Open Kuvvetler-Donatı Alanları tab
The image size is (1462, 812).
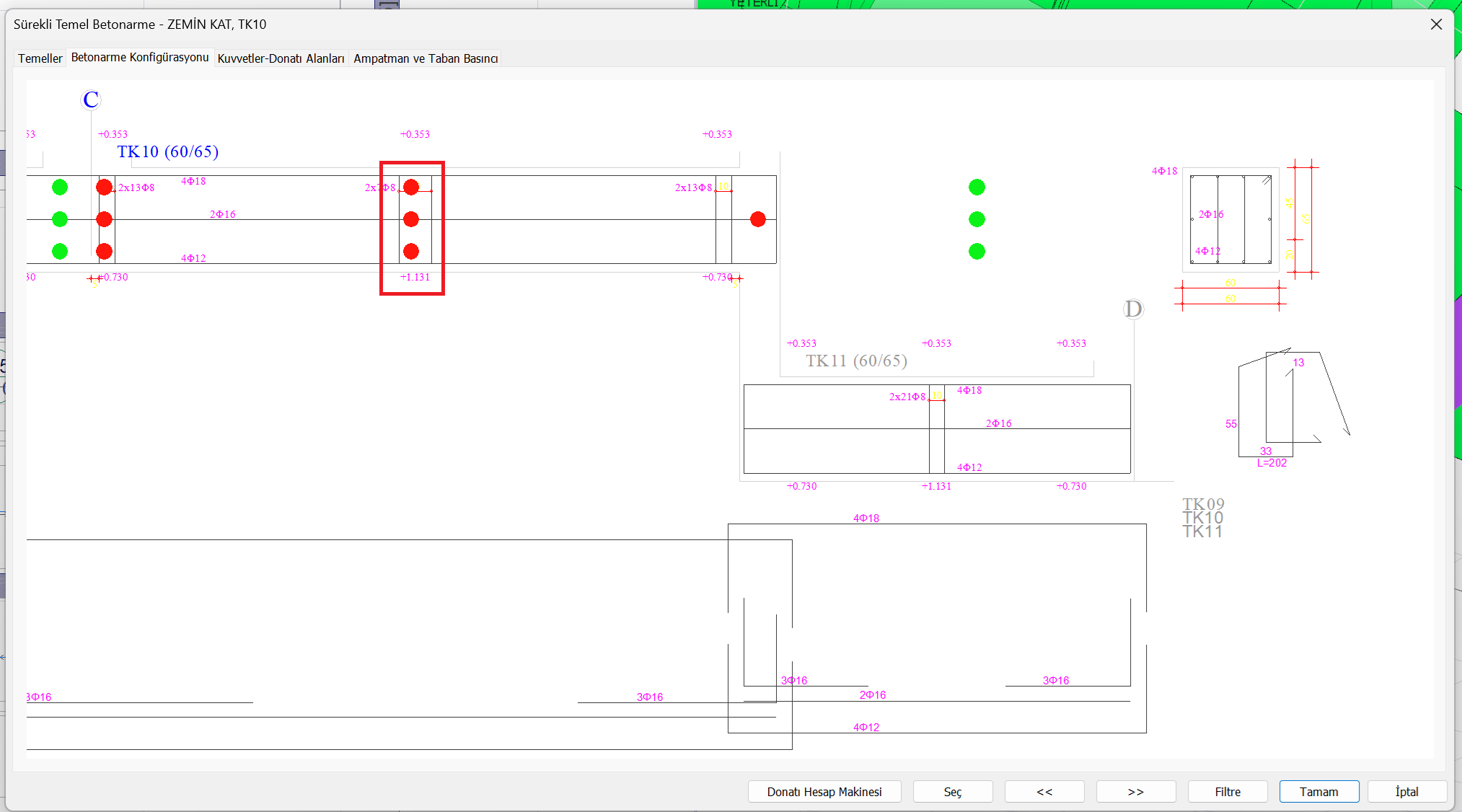tap(281, 58)
